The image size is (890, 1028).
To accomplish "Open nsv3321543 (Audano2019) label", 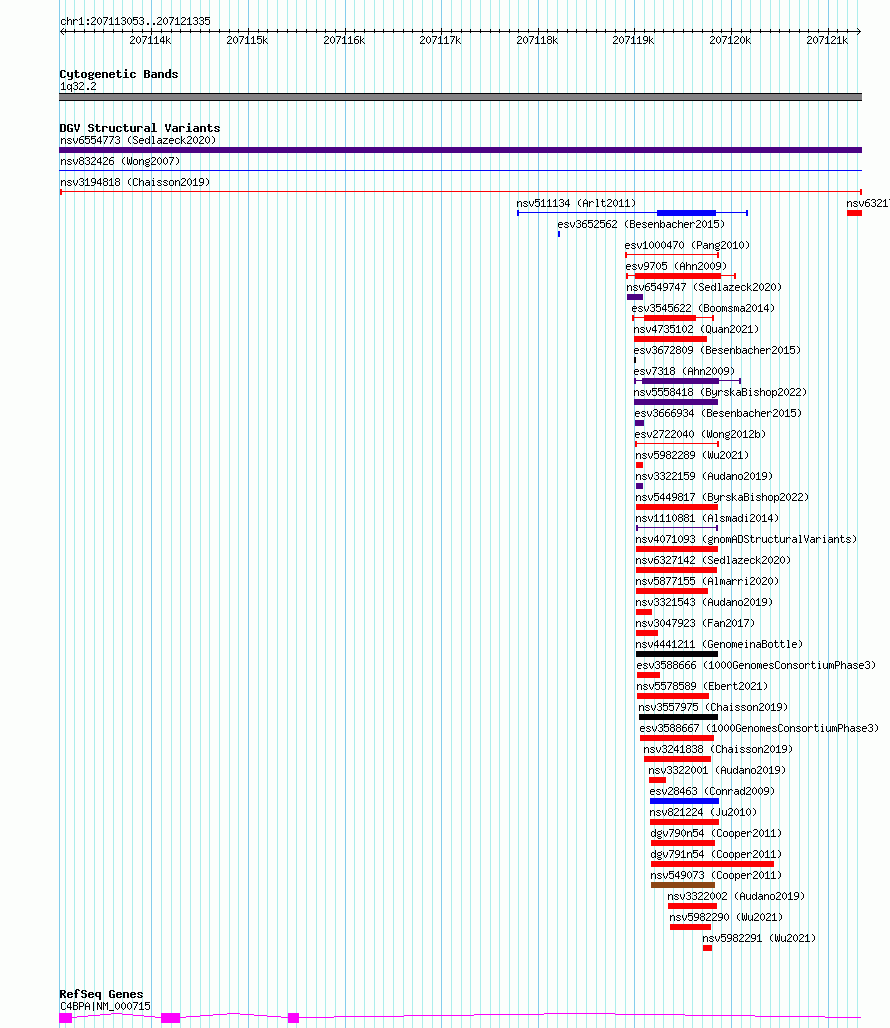I will [x=705, y=602].
